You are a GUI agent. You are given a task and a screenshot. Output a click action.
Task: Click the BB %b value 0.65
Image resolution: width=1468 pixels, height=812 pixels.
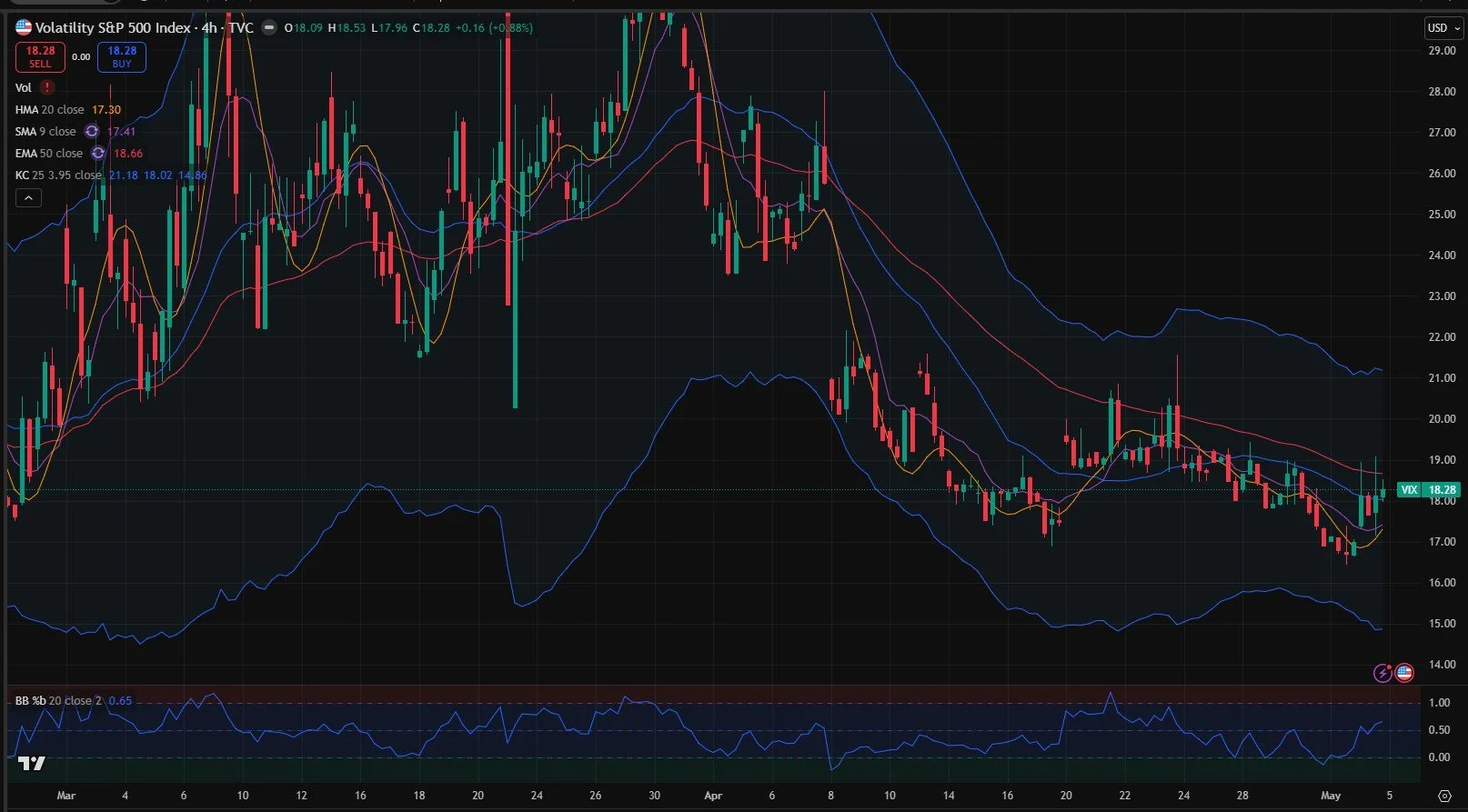click(120, 701)
